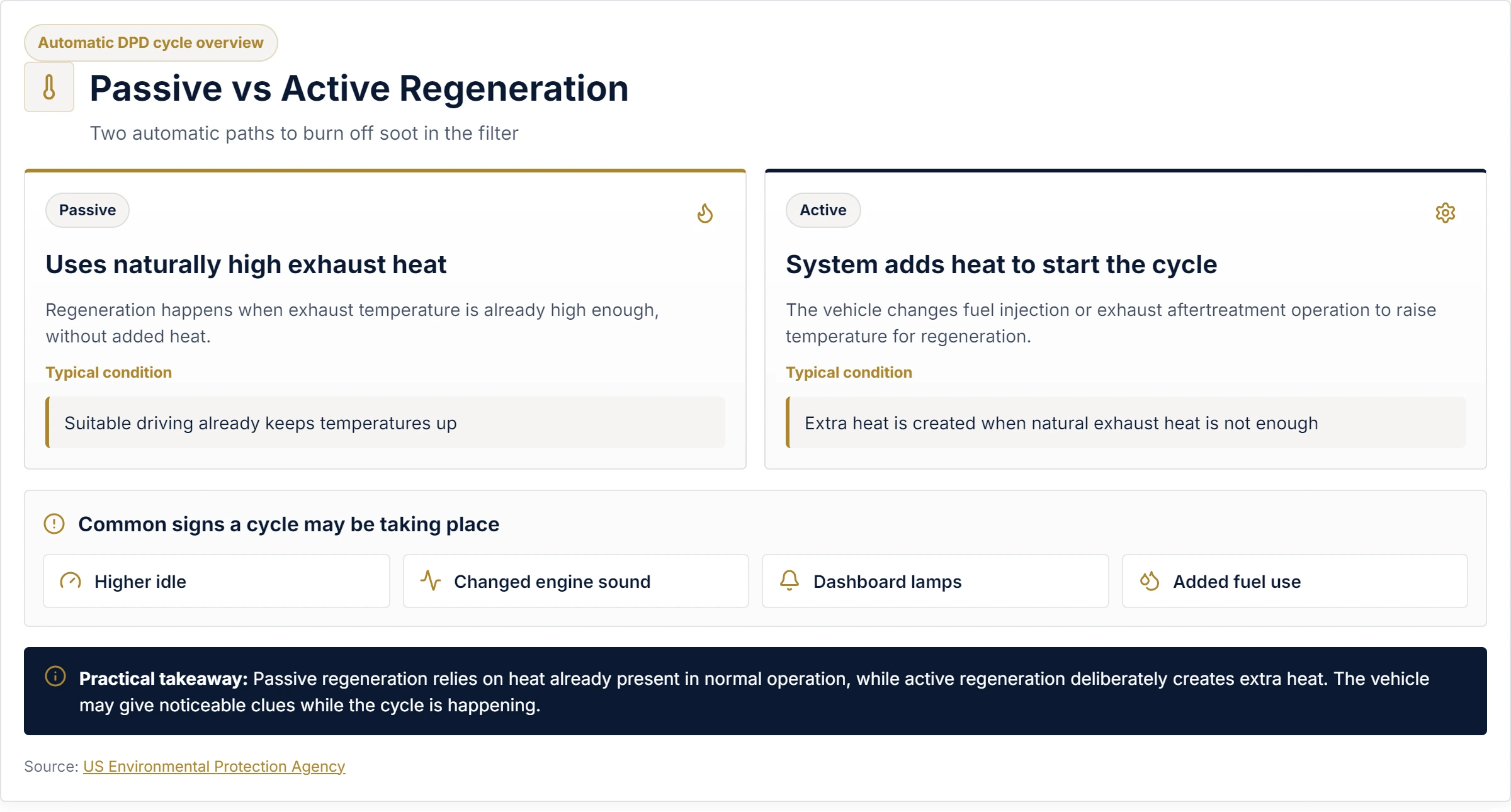The width and height of the screenshot is (1511, 812).
Task: Open the US Environmental Protection Agency link
Action: (x=214, y=766)
